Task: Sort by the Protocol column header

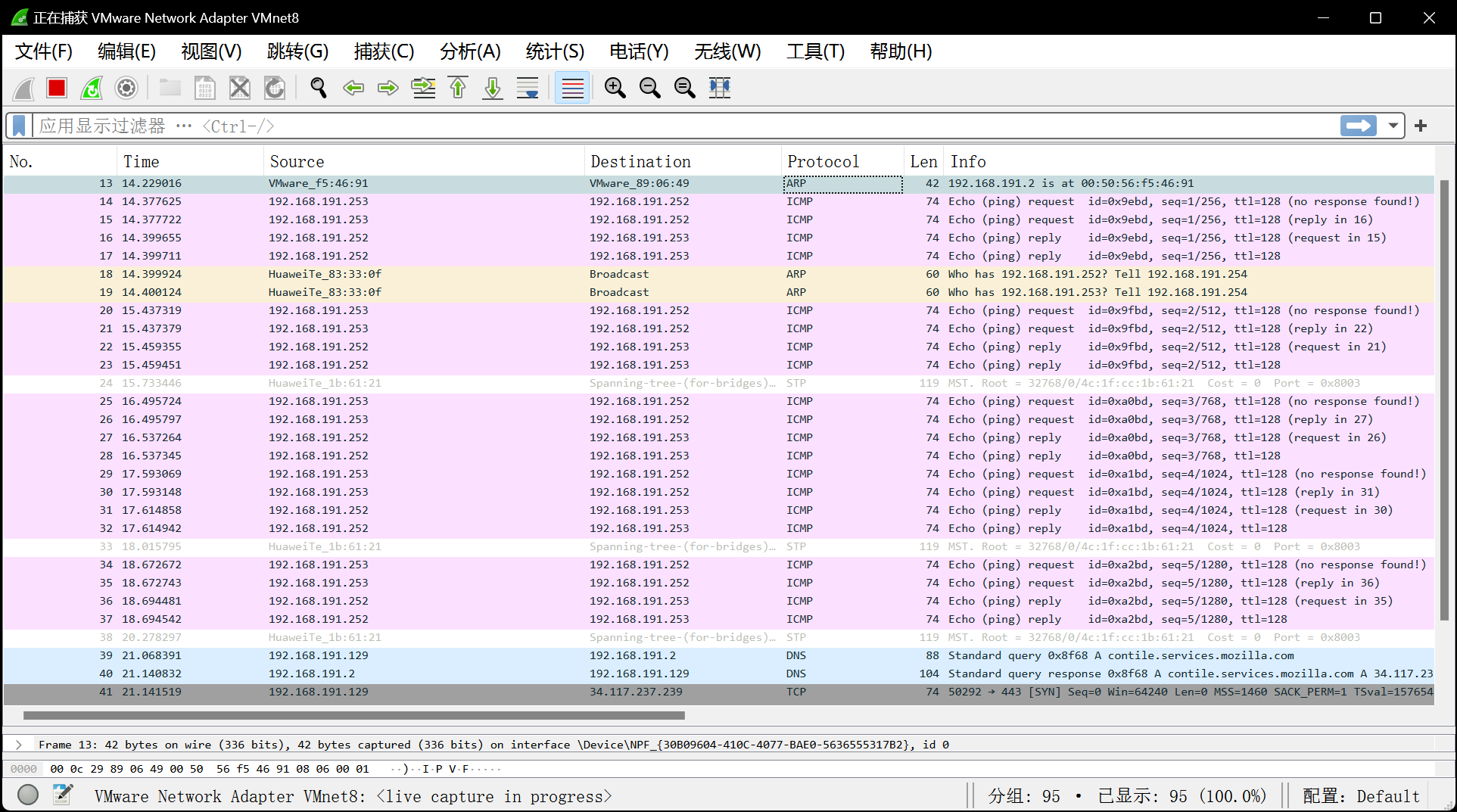Action: [842, 161]
